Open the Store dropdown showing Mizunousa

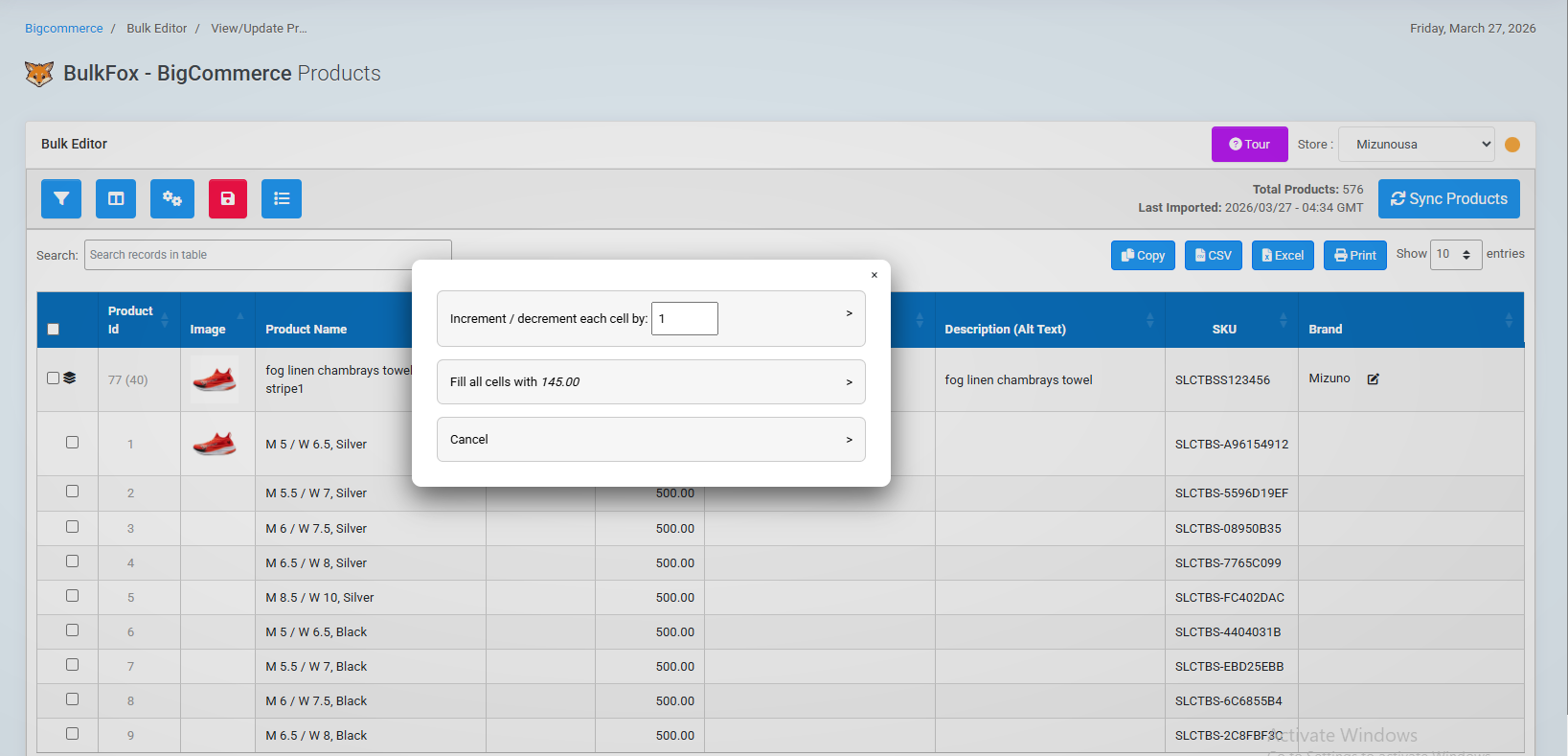coord(1417,145)
